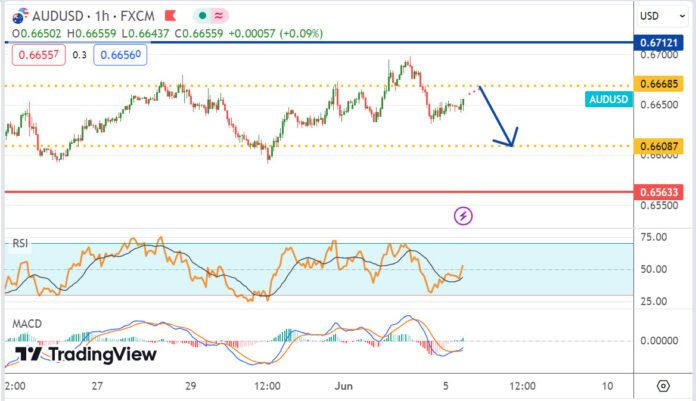Click the AUDUSD symbol title
The height and width of the screenshot is (401, 696).
pos(58,16)
